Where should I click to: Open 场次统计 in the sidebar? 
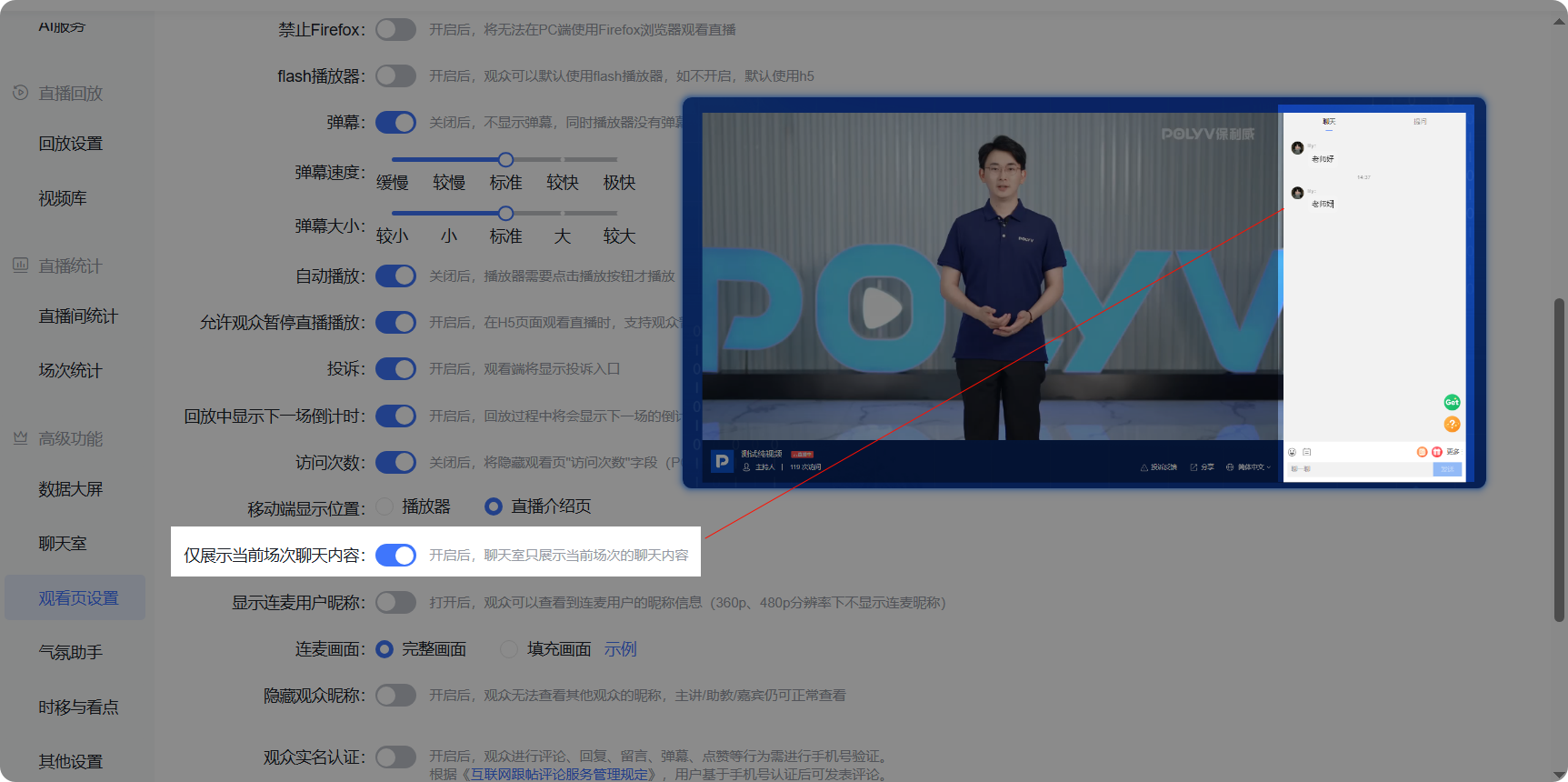point(71,371)
